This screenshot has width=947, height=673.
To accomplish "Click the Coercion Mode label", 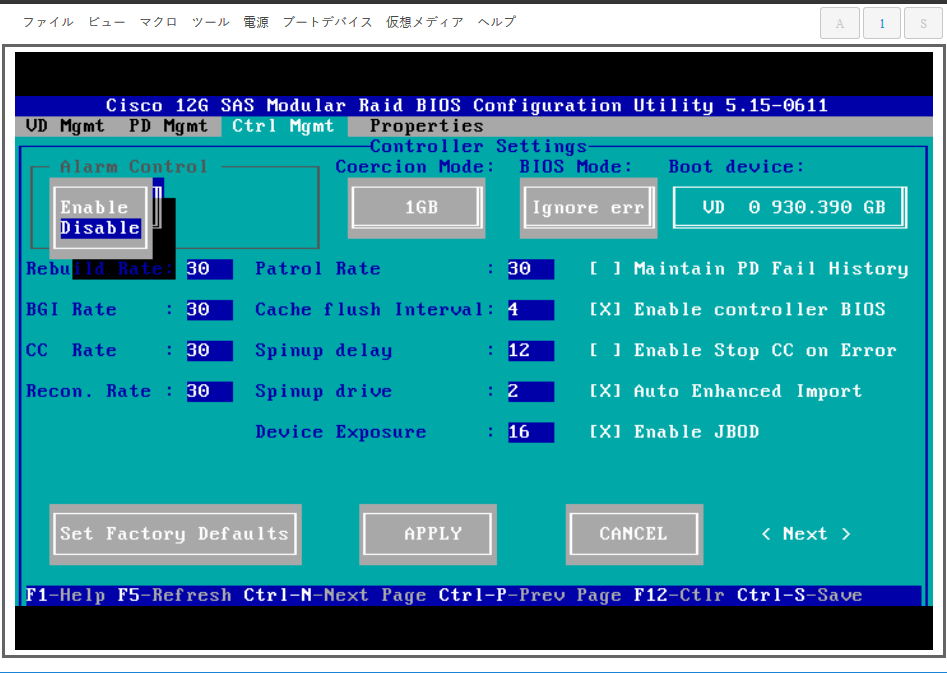I will 415,167.
